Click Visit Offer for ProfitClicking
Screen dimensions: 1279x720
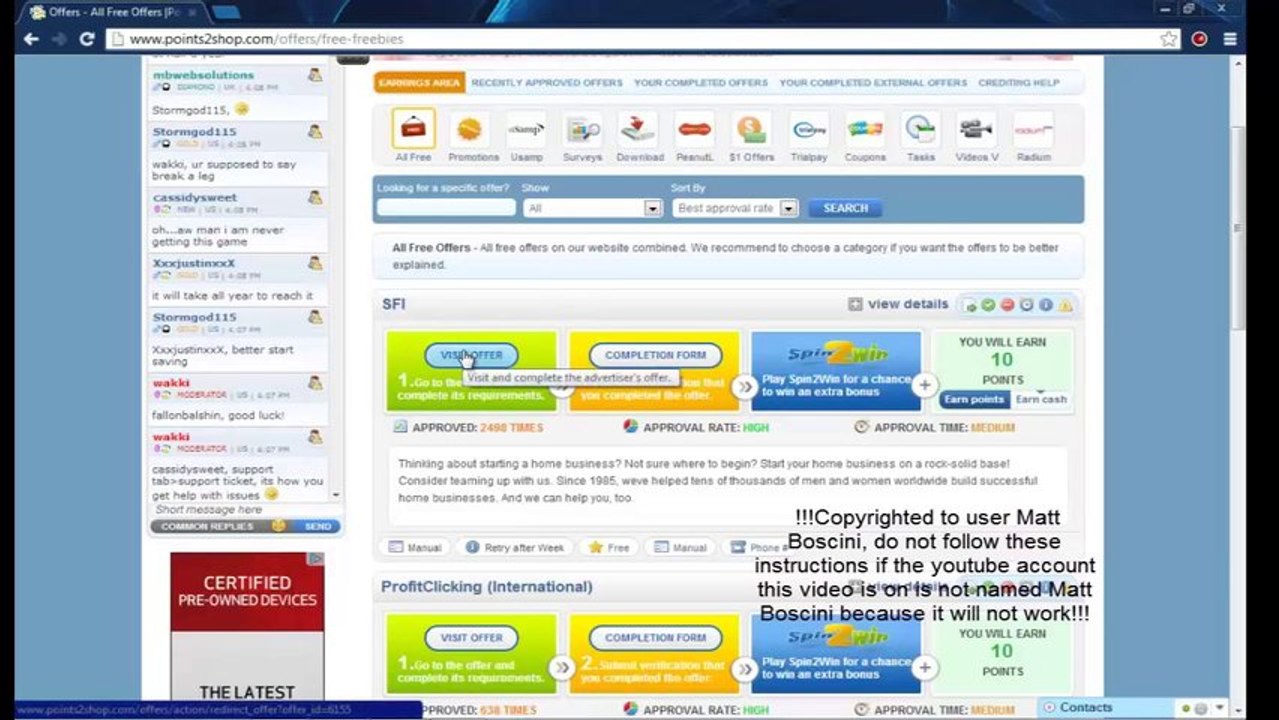[x=471, y=637]
